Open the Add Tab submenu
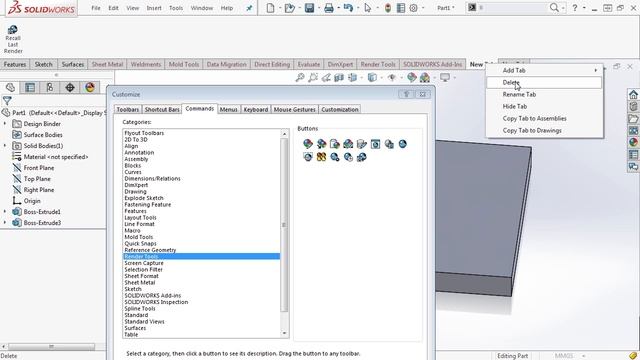Image resolution: width=640 pixels, height=360 pixels. 544,70
